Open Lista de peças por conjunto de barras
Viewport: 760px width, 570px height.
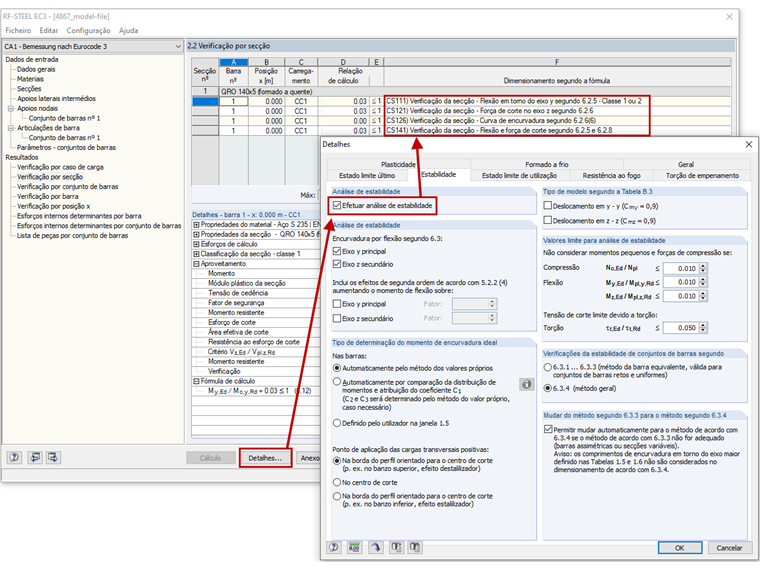72,236
